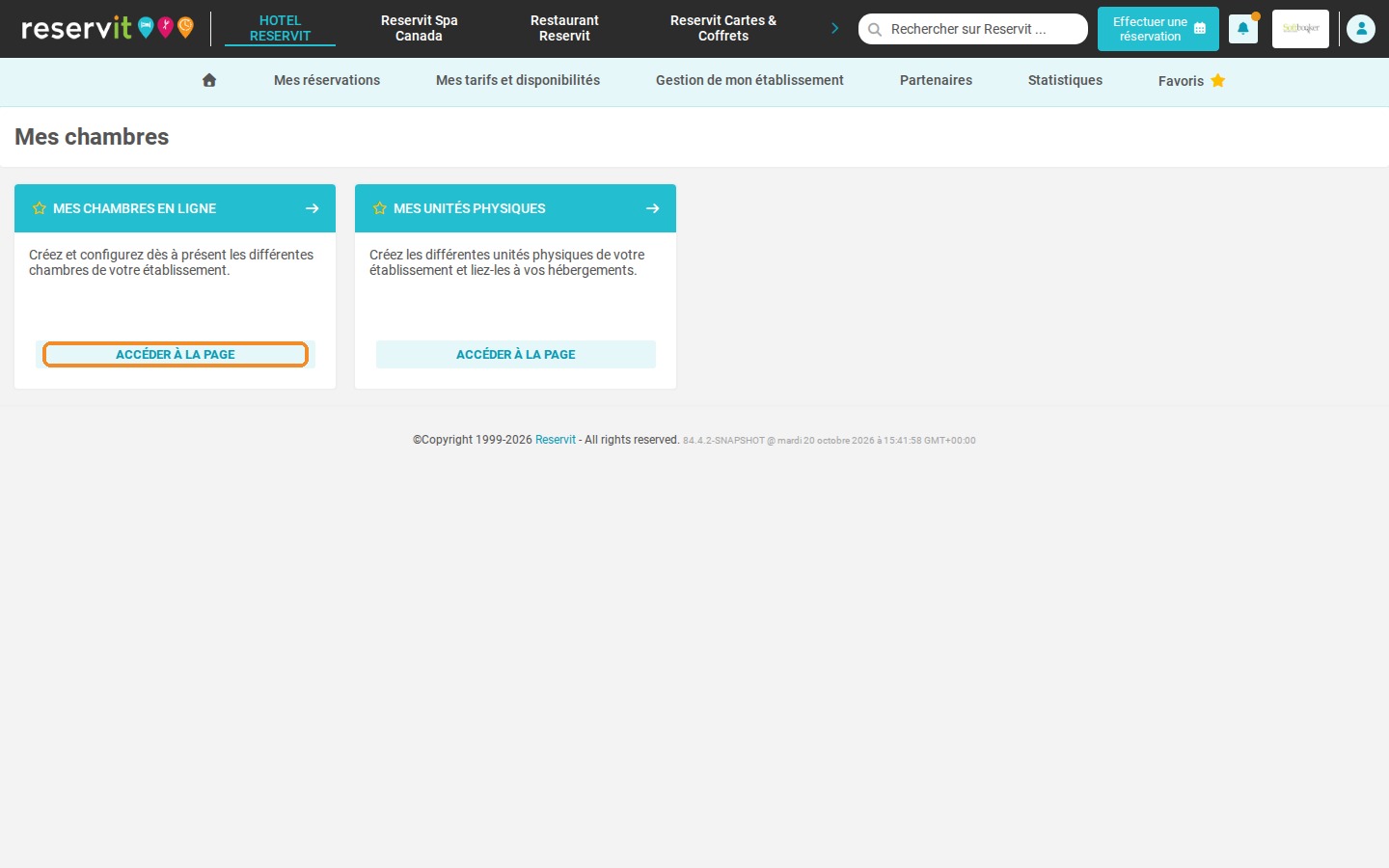Click the Reservit logo
The image size is (1389, 868).
pyautogui.click(x=107, y=28)
